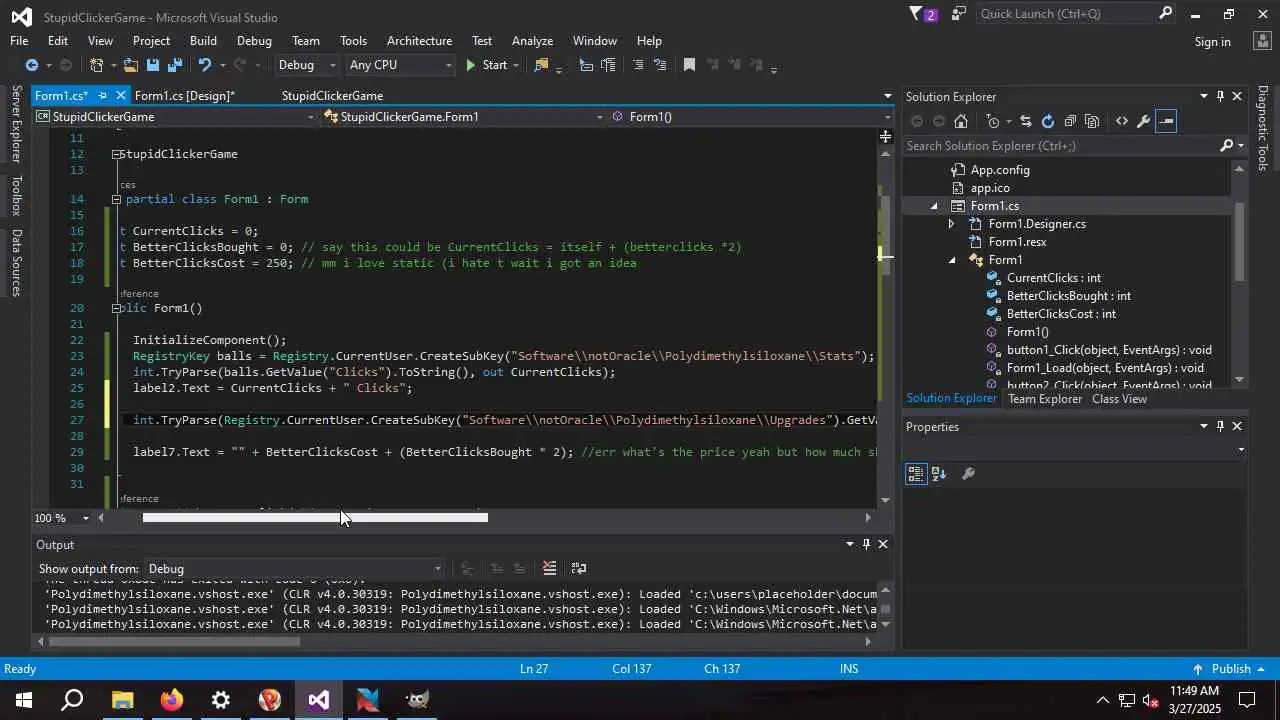
Task: Click the Undo arrow icon
Action: pos(204,65)
